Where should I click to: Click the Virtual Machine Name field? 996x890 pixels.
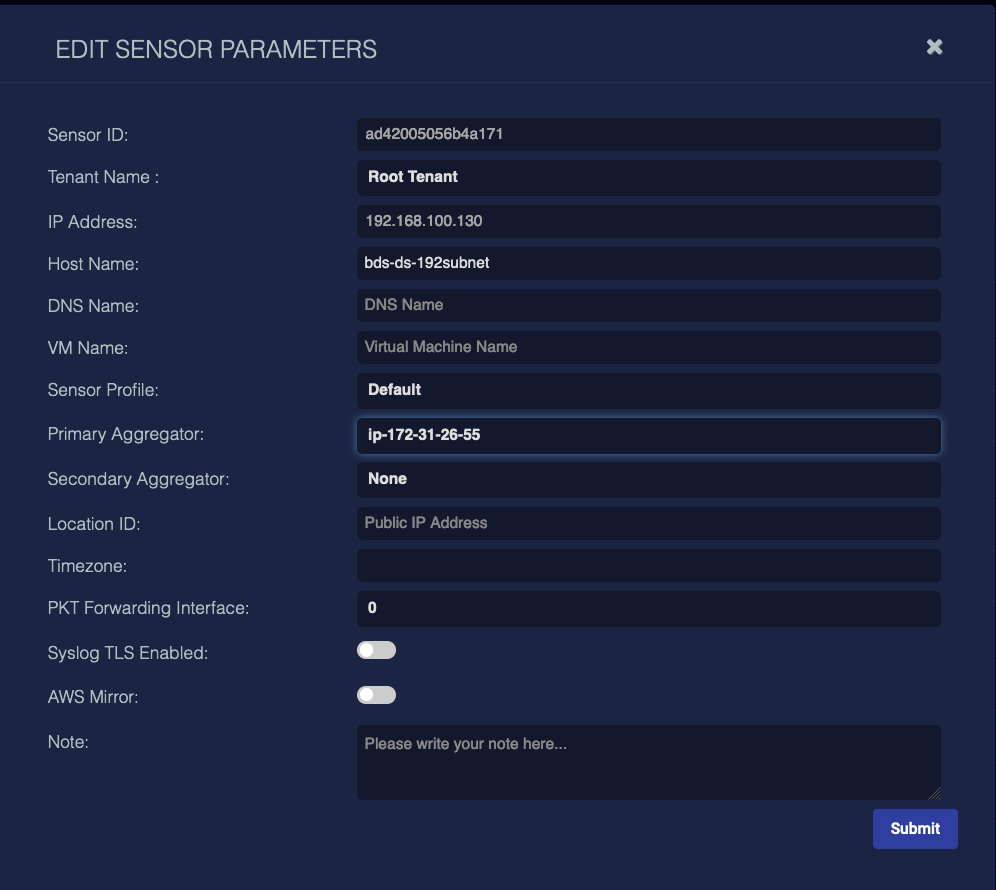pyautogui.click(x=648, y=347)
